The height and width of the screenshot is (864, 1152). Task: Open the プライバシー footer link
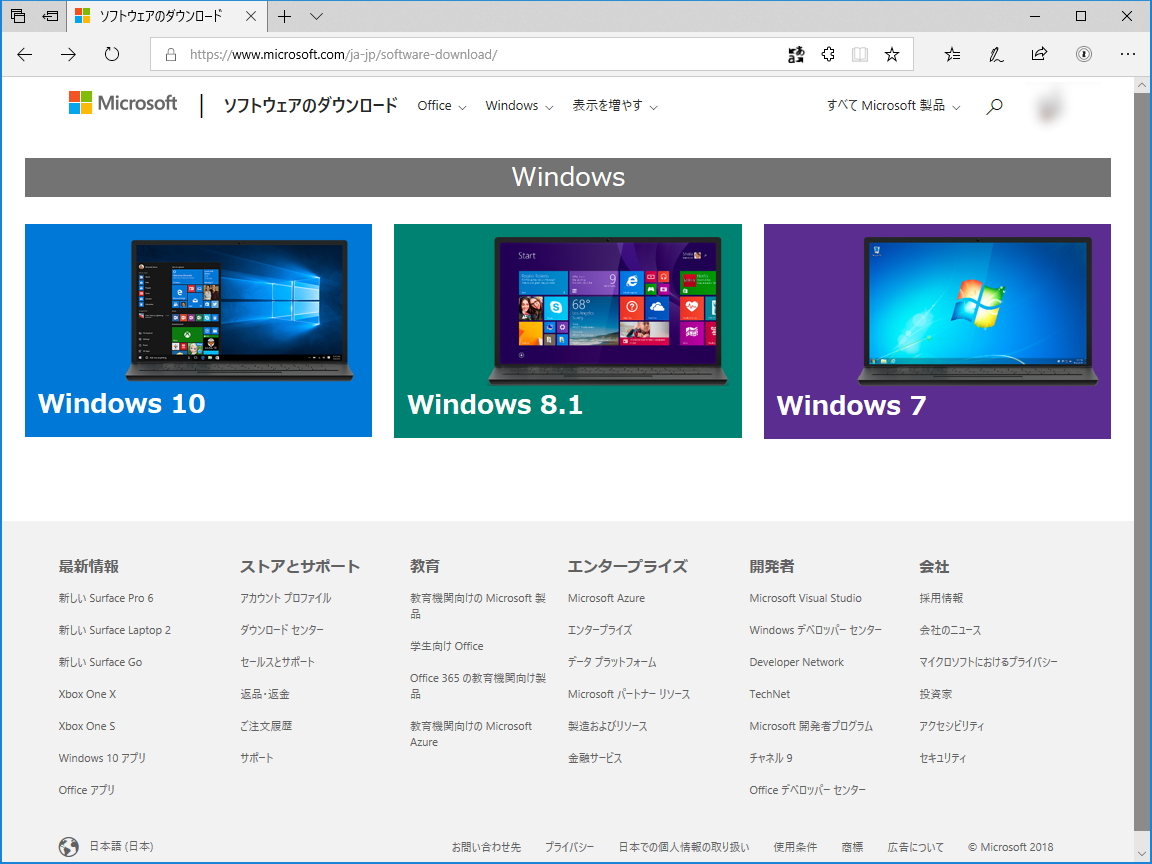pyautogui.click(x=569, y=846)
